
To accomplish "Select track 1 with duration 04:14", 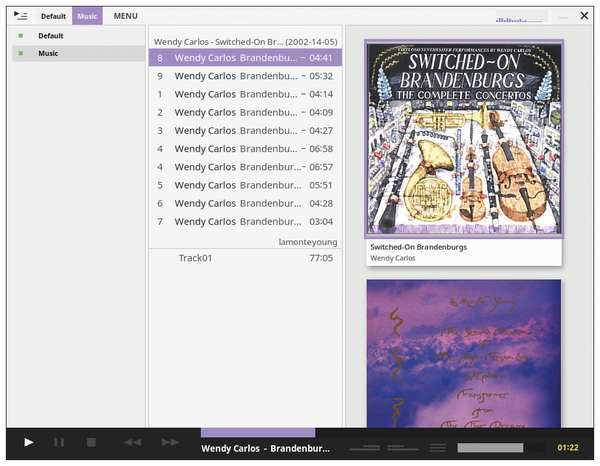I will point(245,94).
